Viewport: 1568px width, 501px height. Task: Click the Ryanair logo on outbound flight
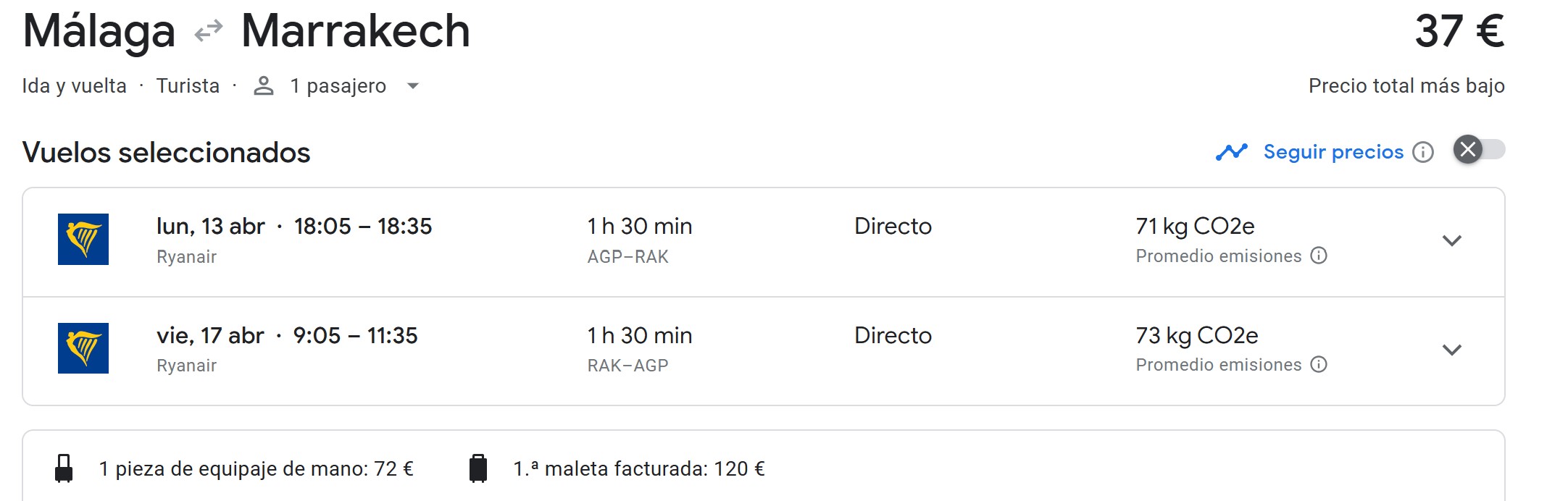click(83, 239)
